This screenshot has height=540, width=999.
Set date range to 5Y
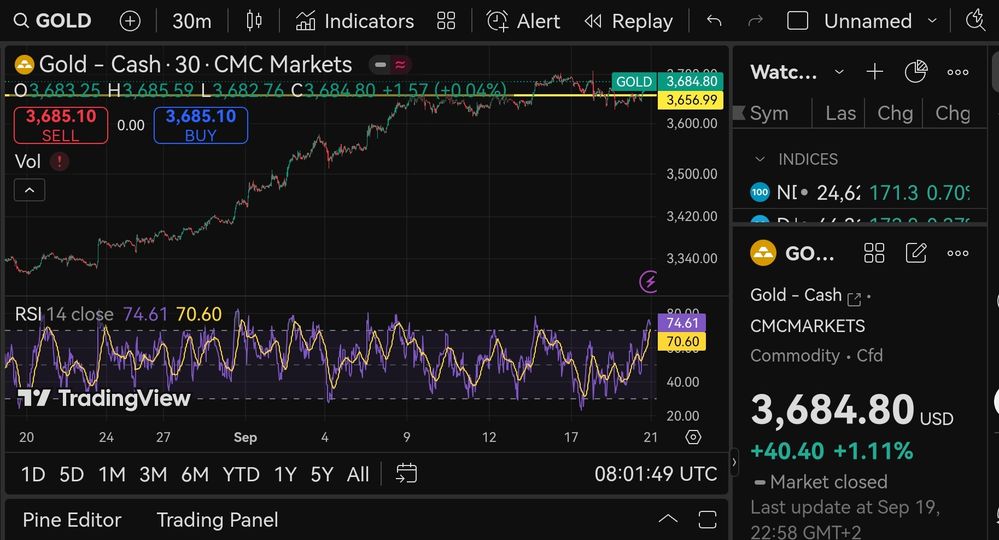click(322, 474)
